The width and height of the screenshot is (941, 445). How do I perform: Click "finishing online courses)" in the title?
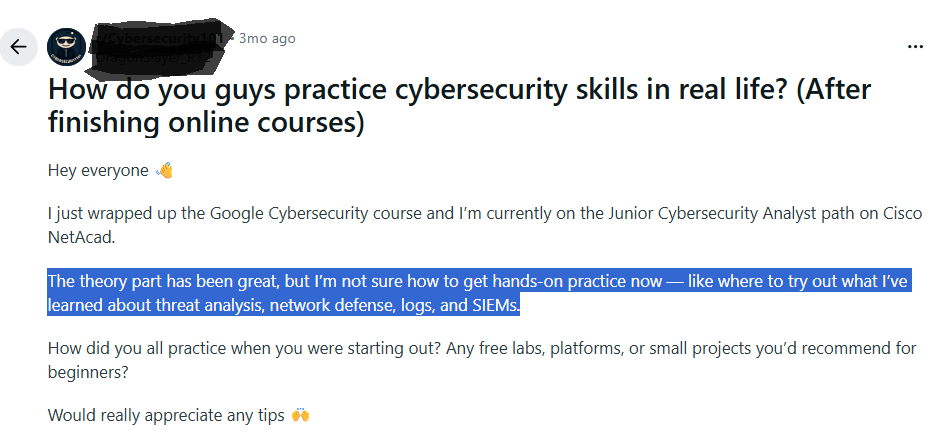tap(205, 122)
